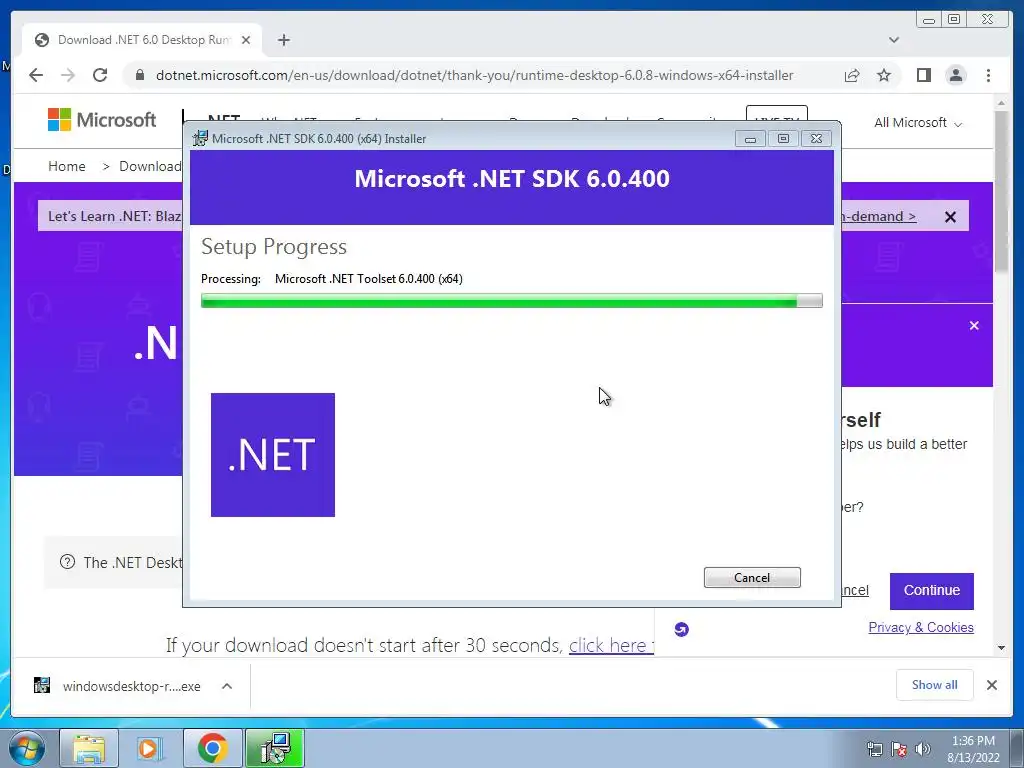Click the page vertical scrollbar
The width and height of the screenshot is (1024, 768).
tap(1001, 191)
